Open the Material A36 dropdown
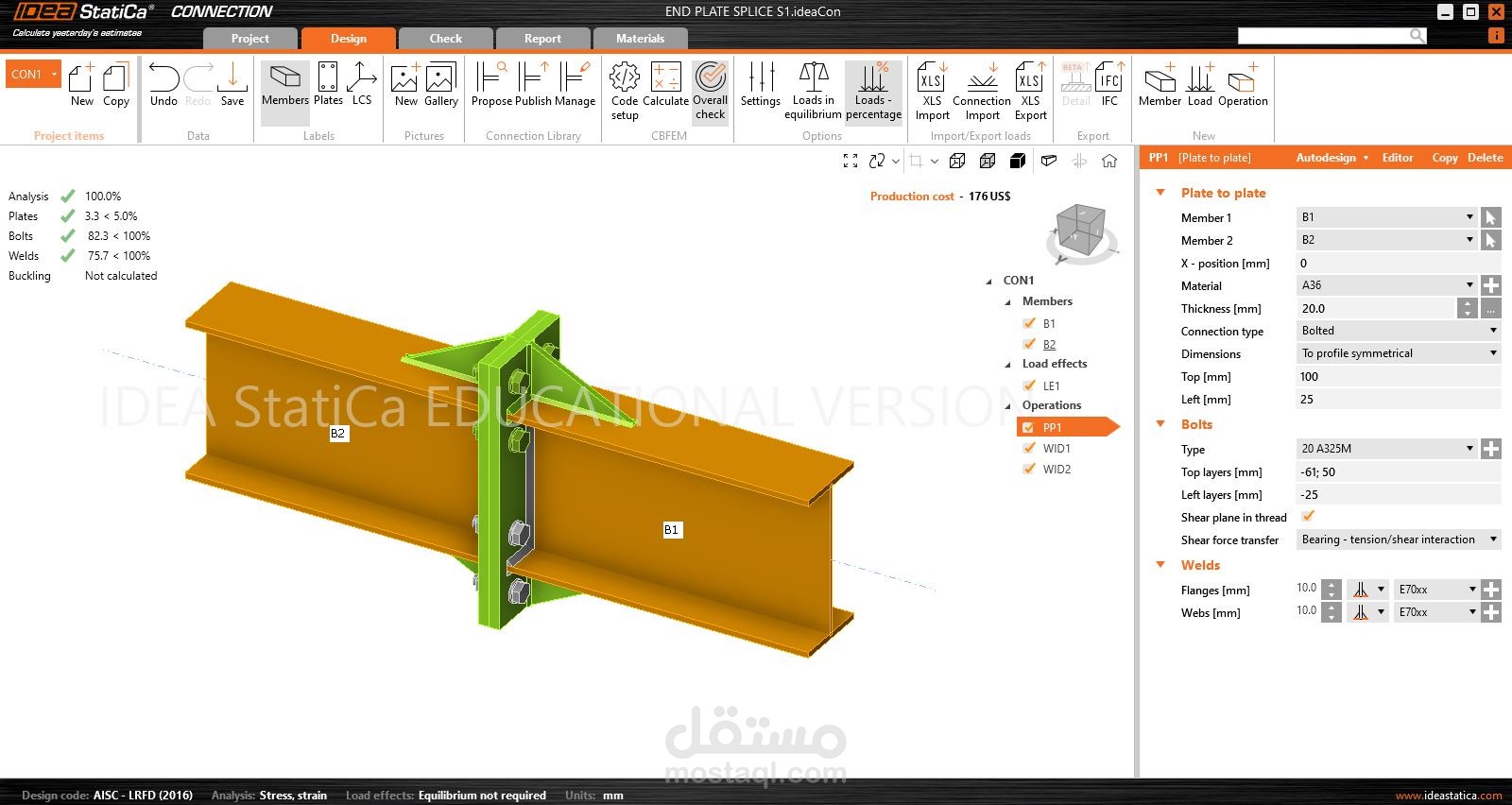The image size is (1512, 805). point(1386,285)
